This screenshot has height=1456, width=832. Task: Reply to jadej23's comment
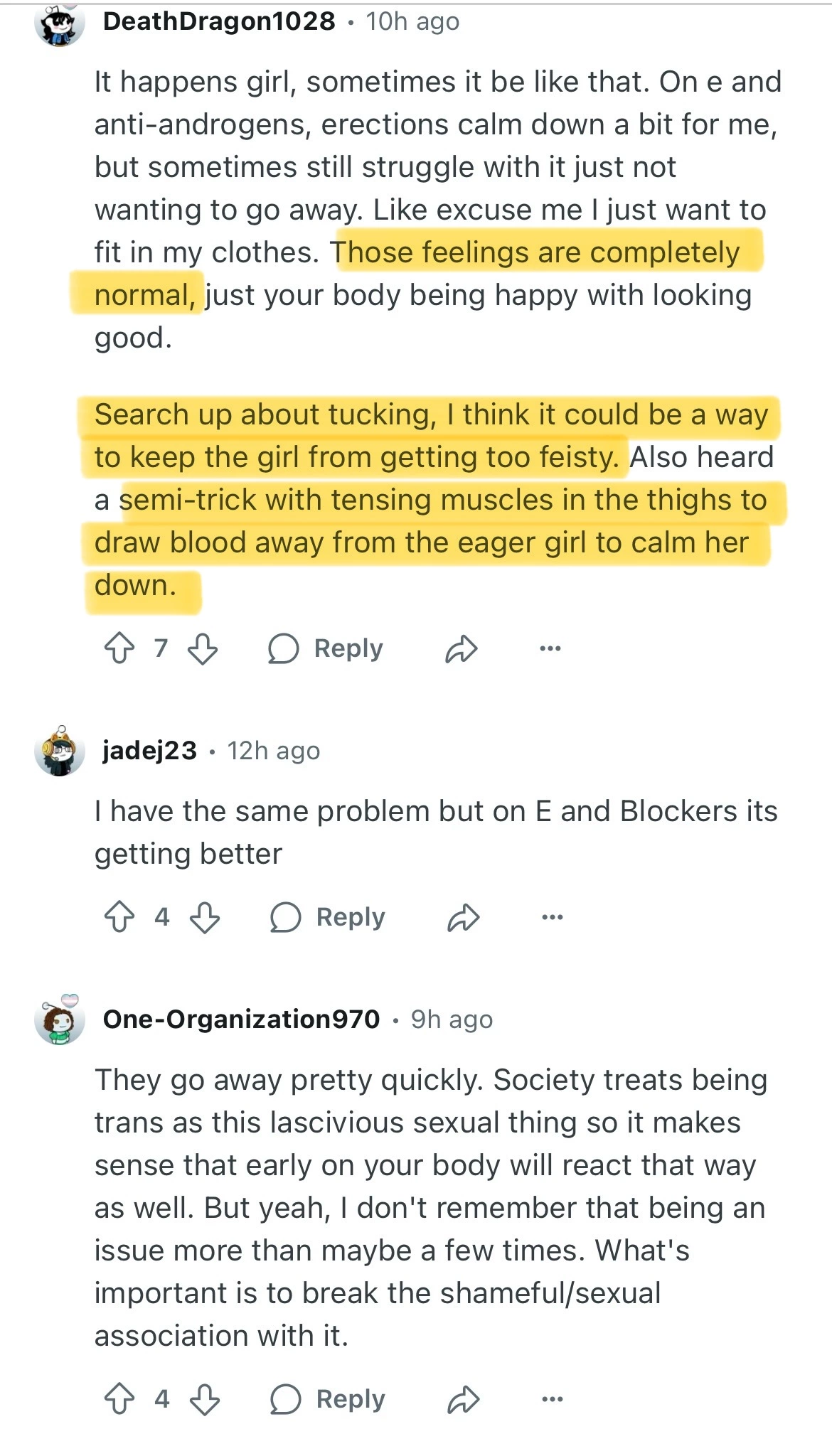[328, 917]
